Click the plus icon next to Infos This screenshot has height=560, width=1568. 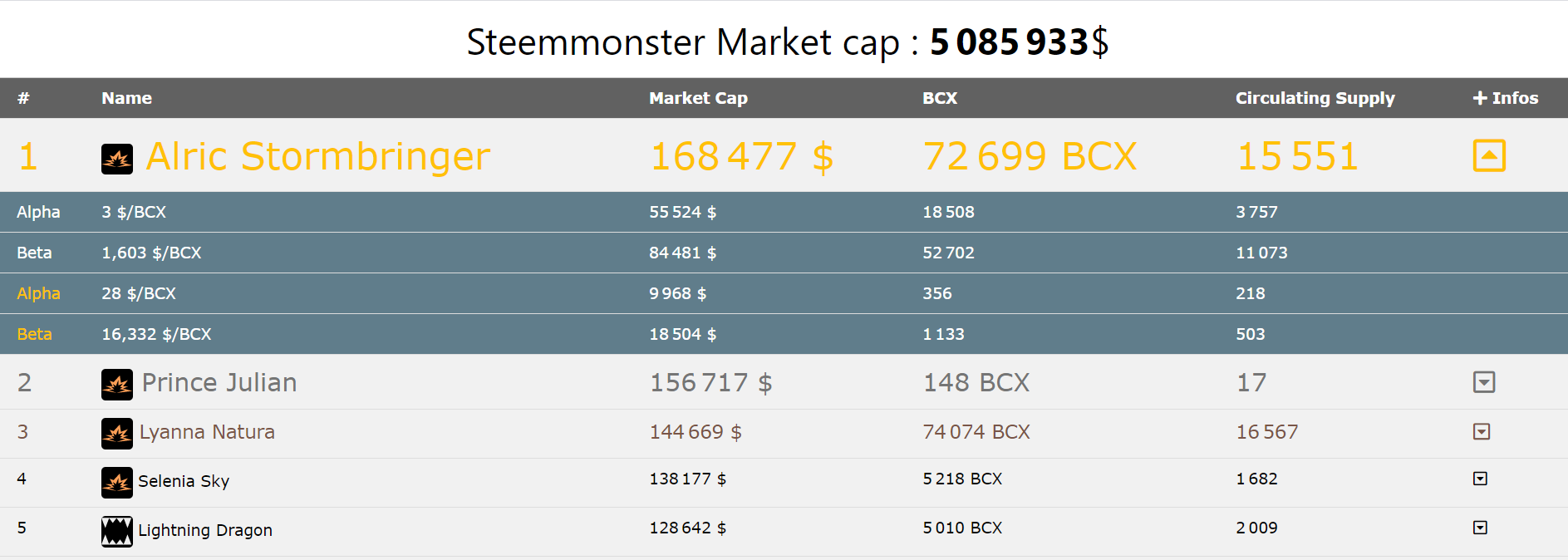point(1479,98)
